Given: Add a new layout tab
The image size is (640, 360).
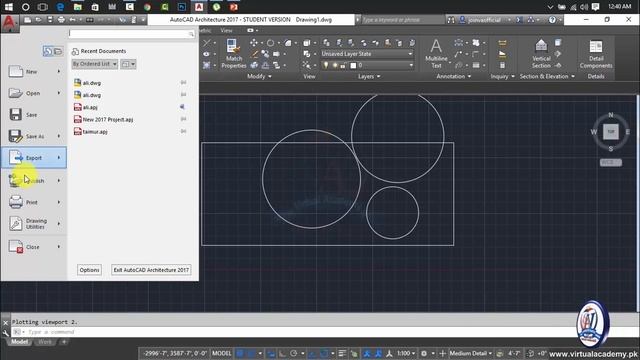Looking at the screenshot, I should (x=64, y=342).
